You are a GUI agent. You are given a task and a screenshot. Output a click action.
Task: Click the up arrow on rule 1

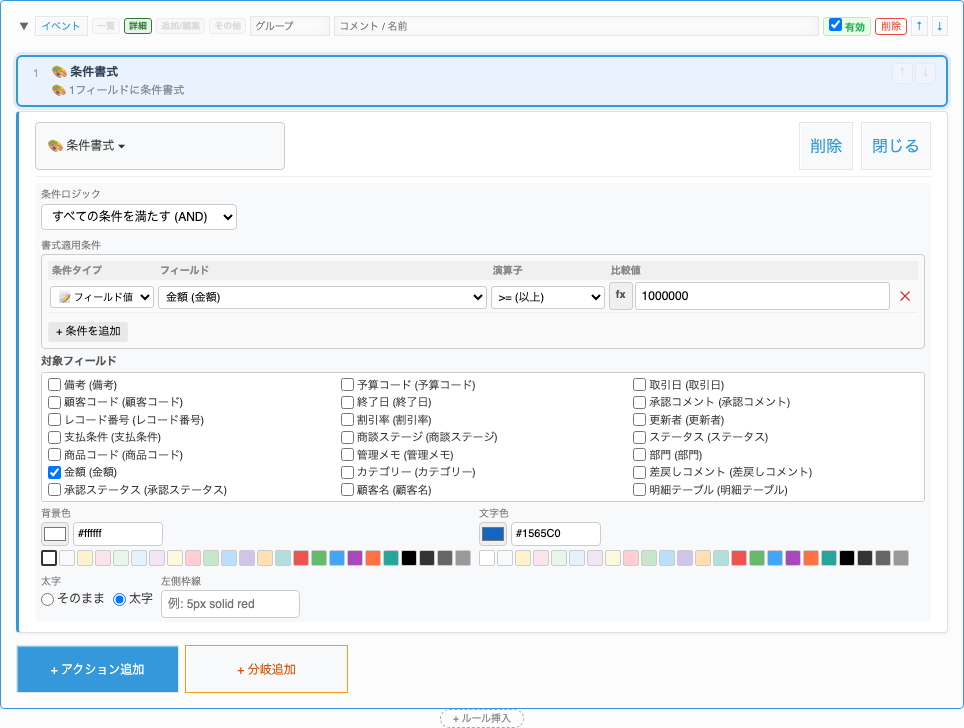pyautogui.click(x=903, y=72)
